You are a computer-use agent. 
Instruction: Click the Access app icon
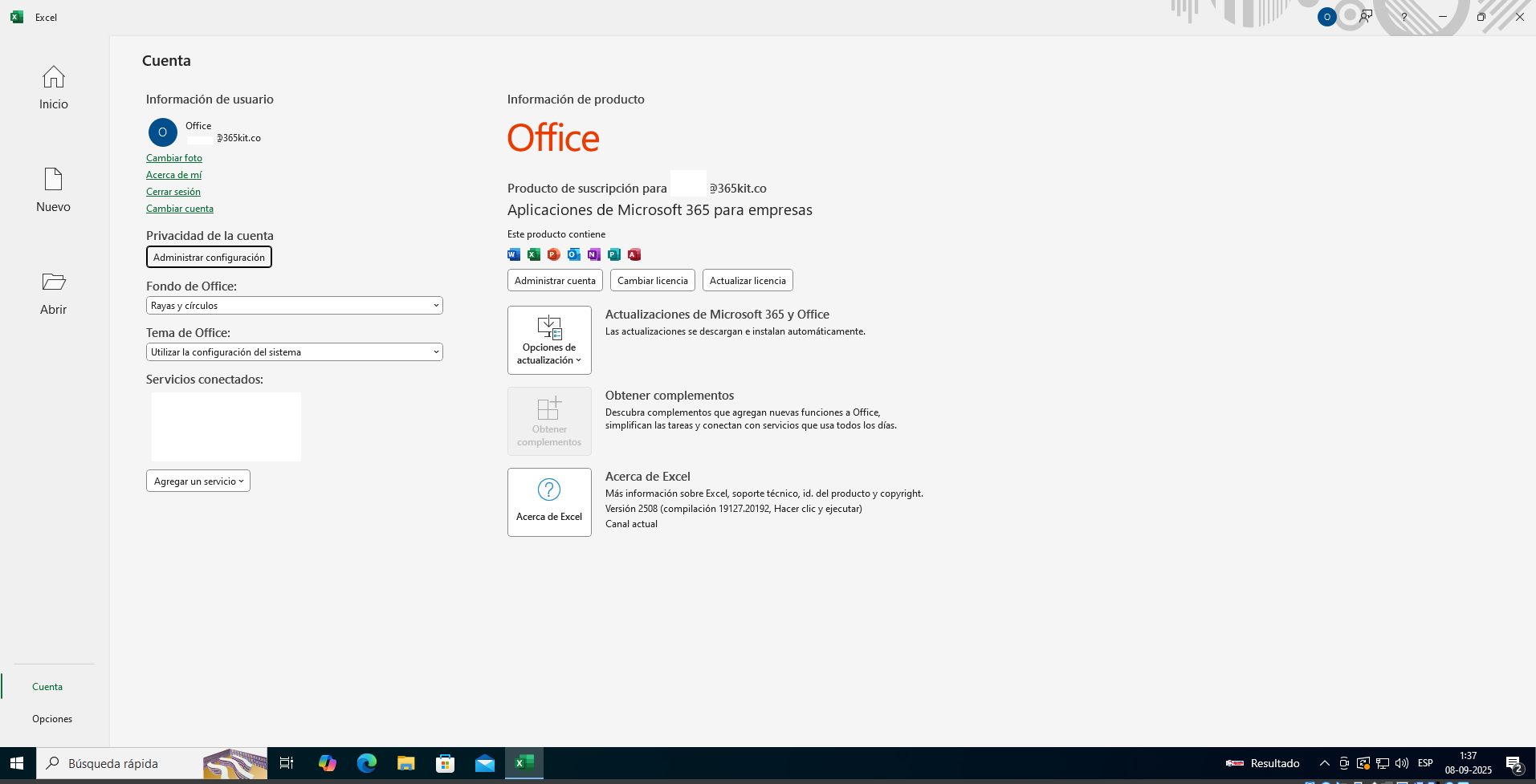tap(634, 254)
